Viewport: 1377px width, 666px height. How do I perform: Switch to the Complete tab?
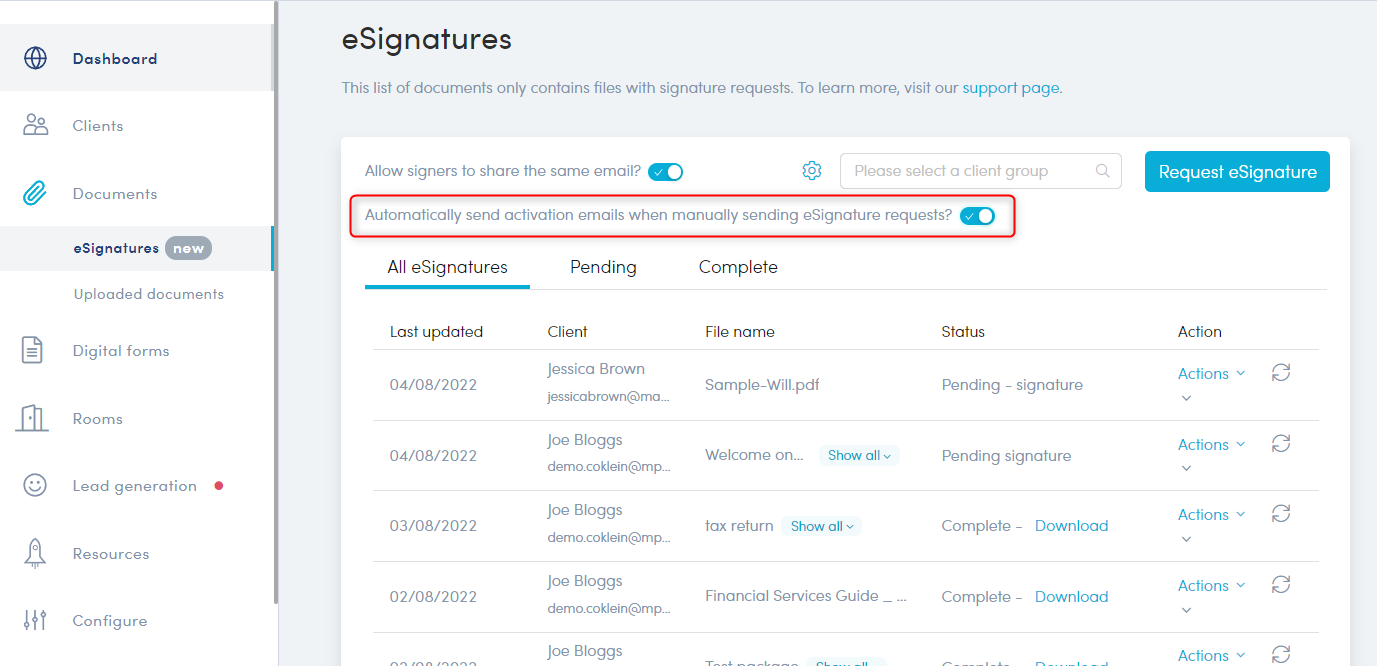[x=738, y=267]
